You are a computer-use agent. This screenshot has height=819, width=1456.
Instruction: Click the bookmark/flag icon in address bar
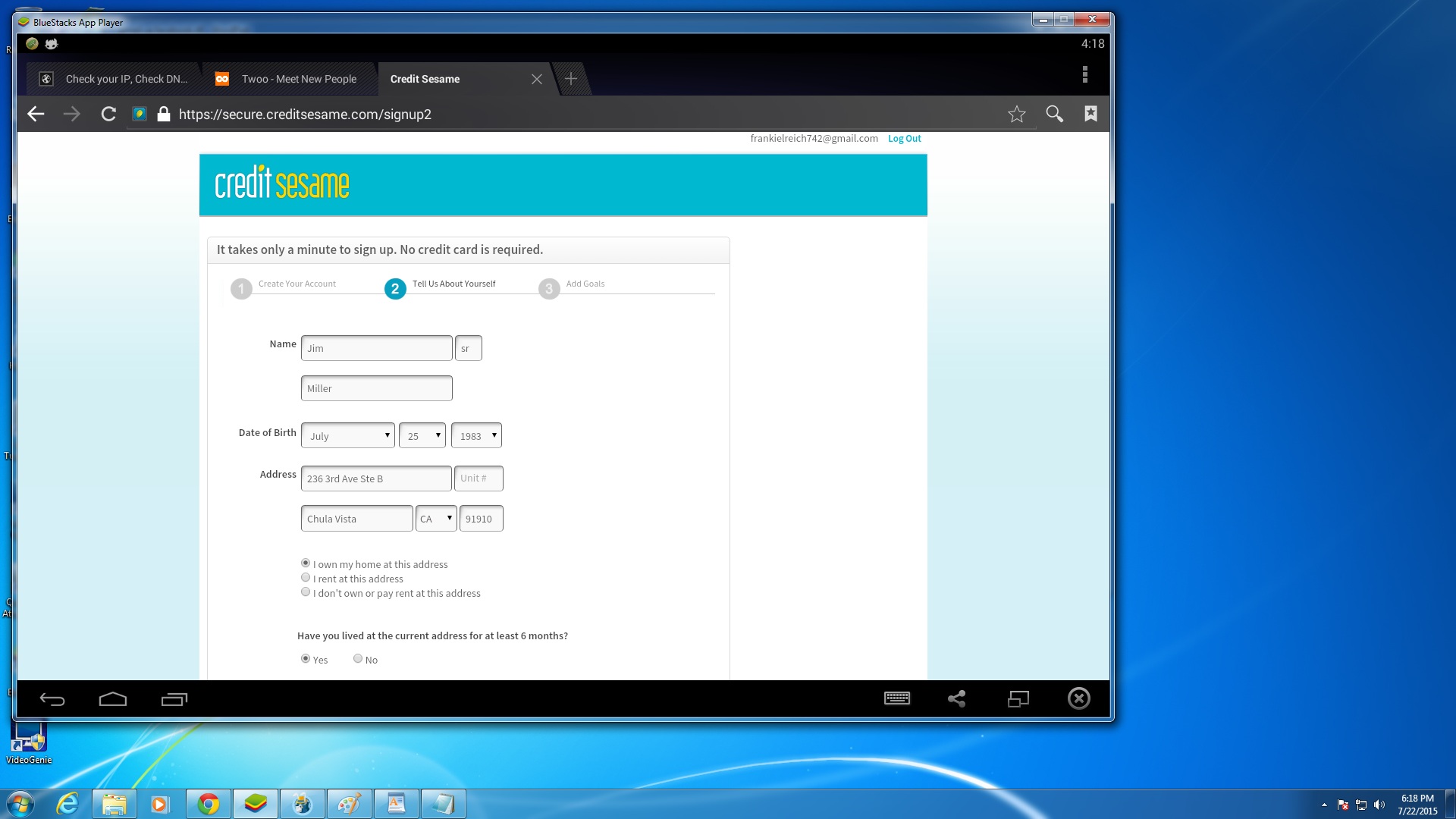click(x=1089, y=113)
